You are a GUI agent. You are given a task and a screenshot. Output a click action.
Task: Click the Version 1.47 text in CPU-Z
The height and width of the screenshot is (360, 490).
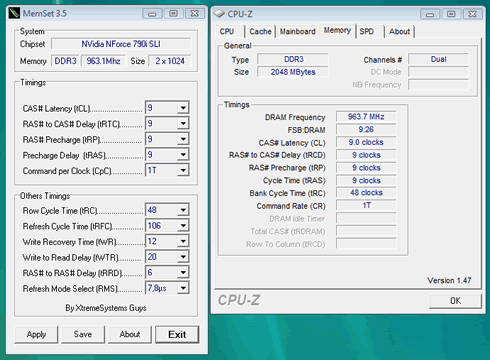pyautogui.click(x=449, y=280)
